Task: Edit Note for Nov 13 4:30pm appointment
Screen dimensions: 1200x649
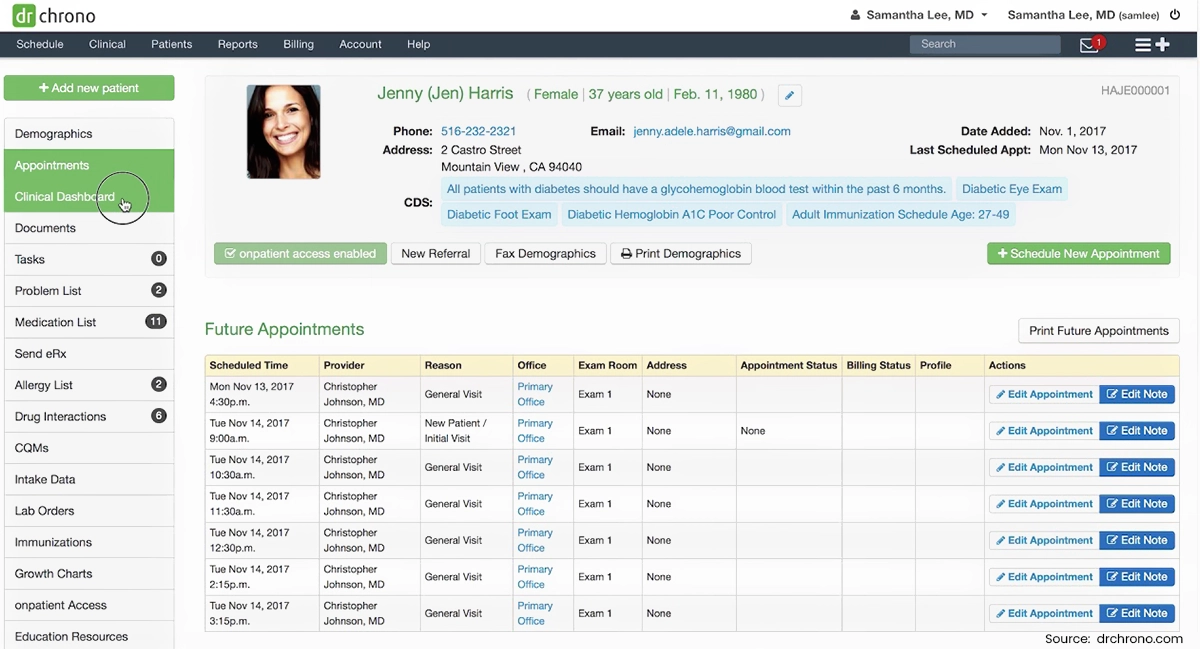Action: (1137, 394)
